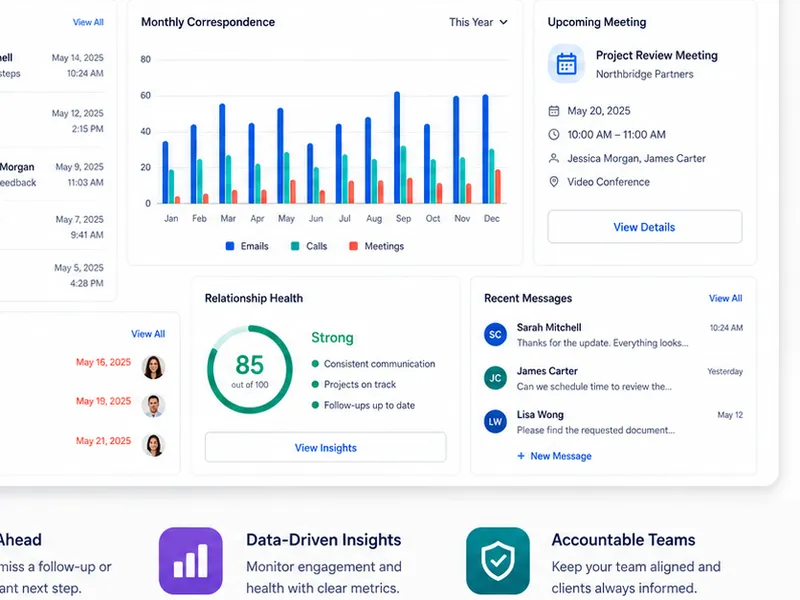Click View All above the May 16, 2025 row
800x600 pixels.
[x=148, y=334]
